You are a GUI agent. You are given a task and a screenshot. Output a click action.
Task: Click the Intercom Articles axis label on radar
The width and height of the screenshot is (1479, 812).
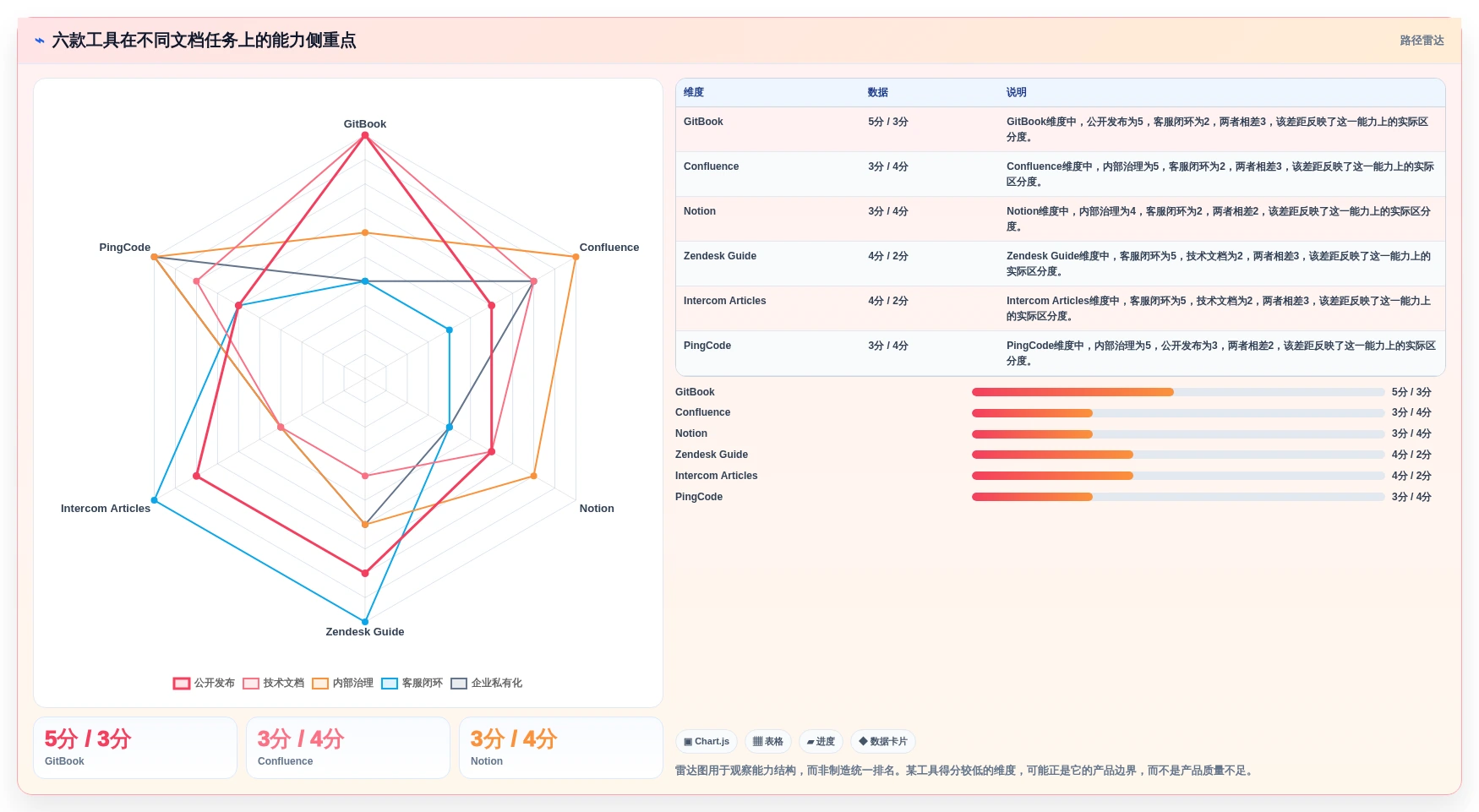(x=106, y=509)
